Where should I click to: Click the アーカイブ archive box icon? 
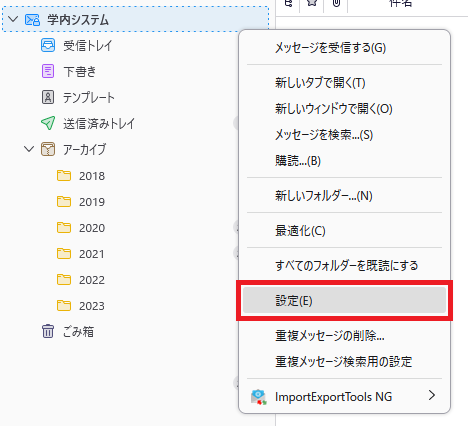[x=48, y=149]
